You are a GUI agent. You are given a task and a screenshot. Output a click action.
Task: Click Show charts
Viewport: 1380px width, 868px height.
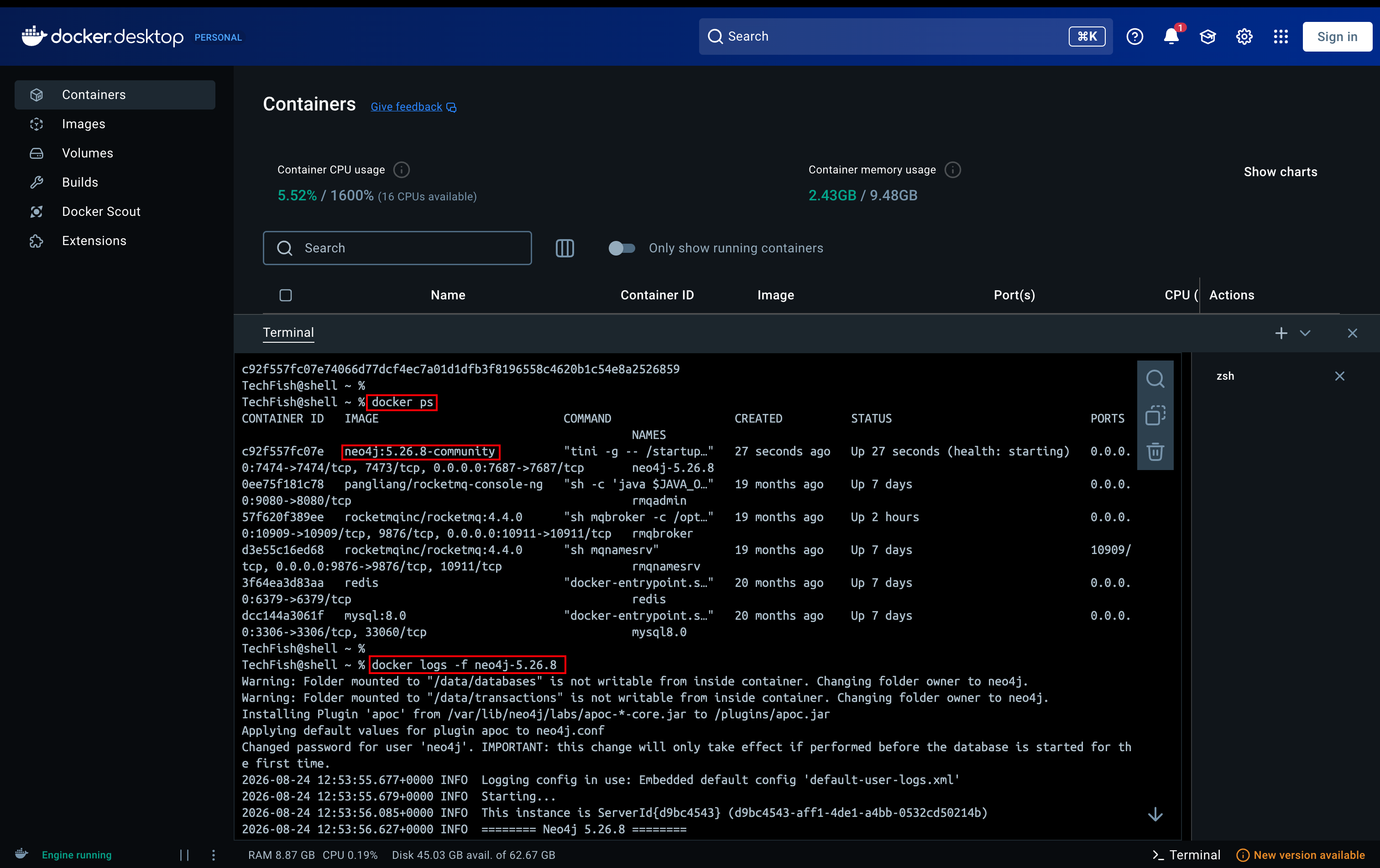tap(1280, 172)
